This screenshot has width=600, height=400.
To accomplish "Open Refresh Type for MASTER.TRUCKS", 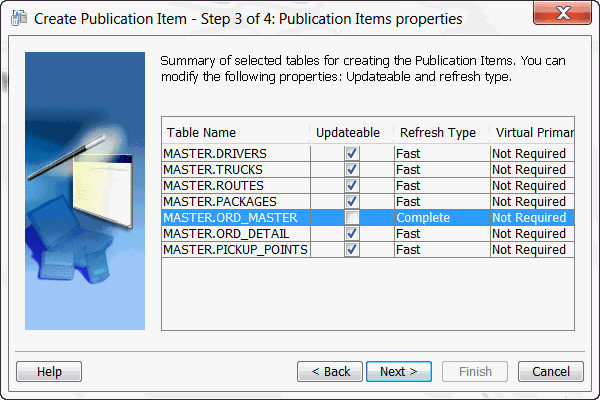I will (442, 170).
